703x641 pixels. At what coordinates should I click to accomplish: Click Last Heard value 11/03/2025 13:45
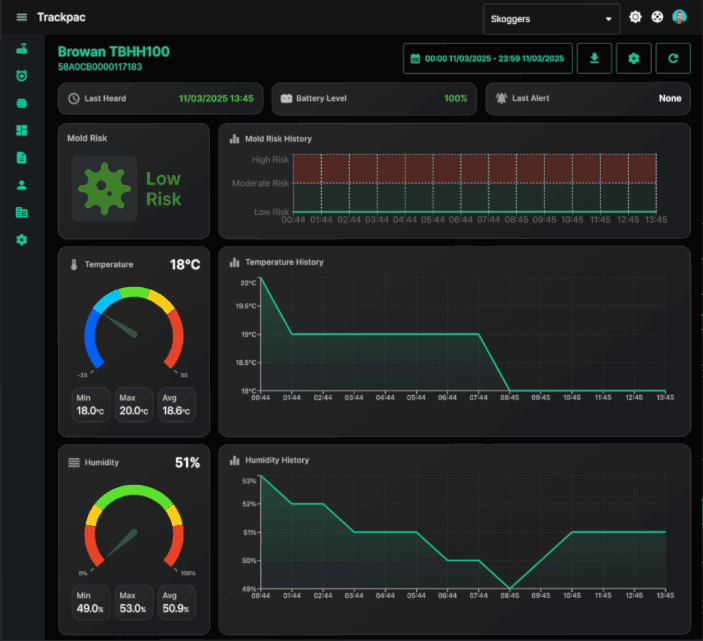coord(216,99)
